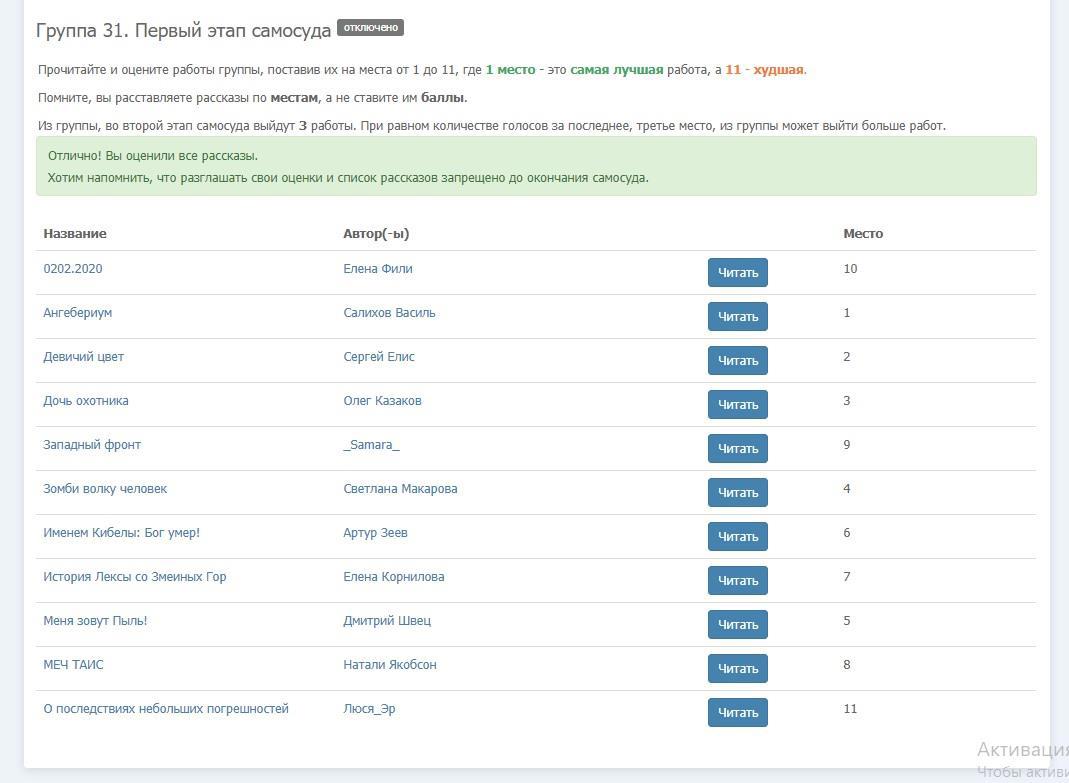Open the 'Западный фронт' story title
The height and width of the screenshot is (783, 1069).
(x=92, y=445)
